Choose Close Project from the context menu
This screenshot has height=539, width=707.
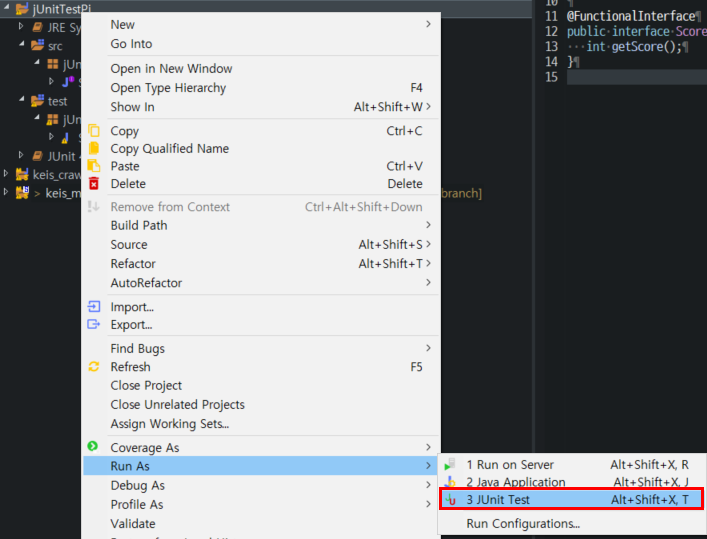coord(146,386)
